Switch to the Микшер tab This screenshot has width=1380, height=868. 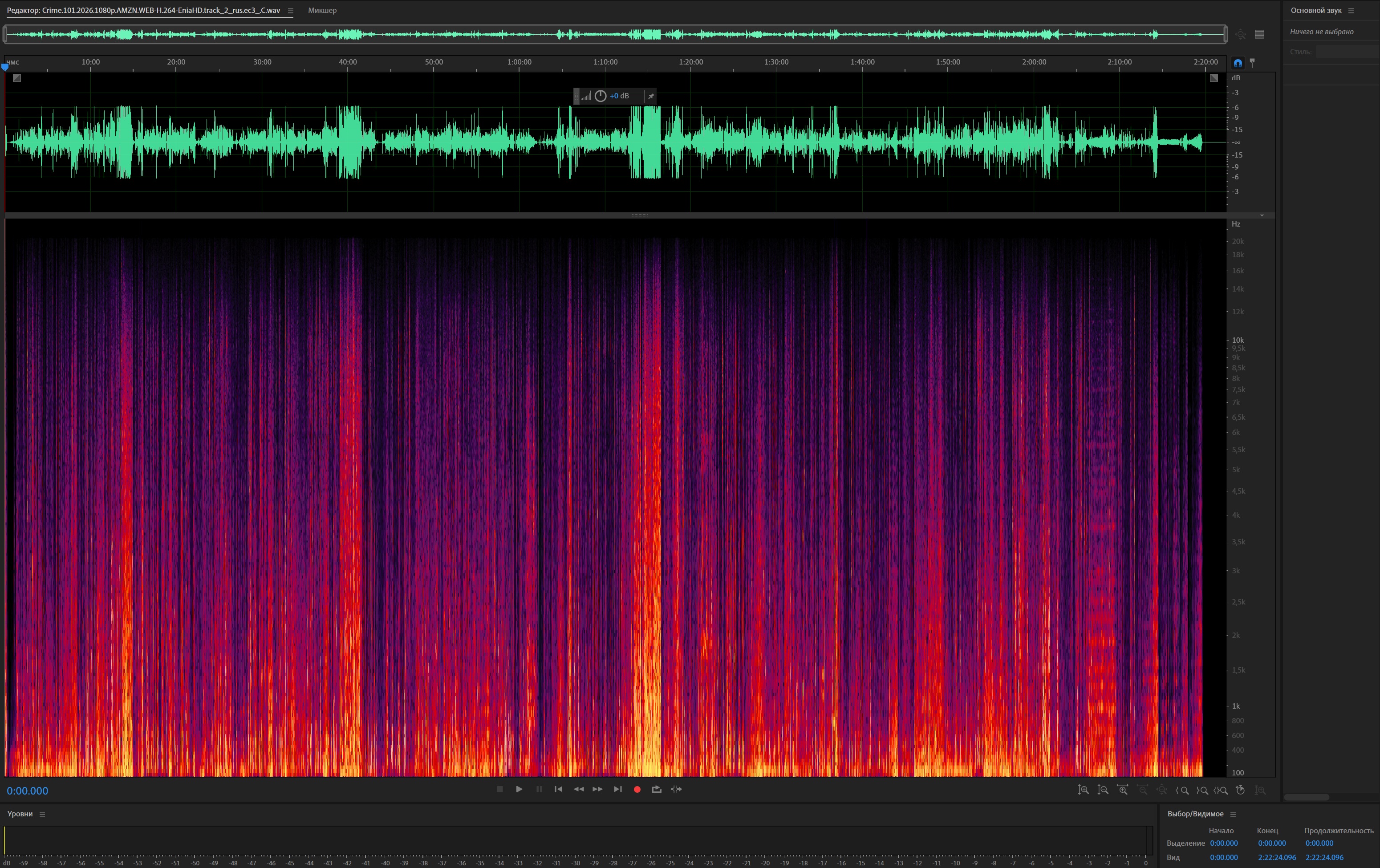point(322,10)
